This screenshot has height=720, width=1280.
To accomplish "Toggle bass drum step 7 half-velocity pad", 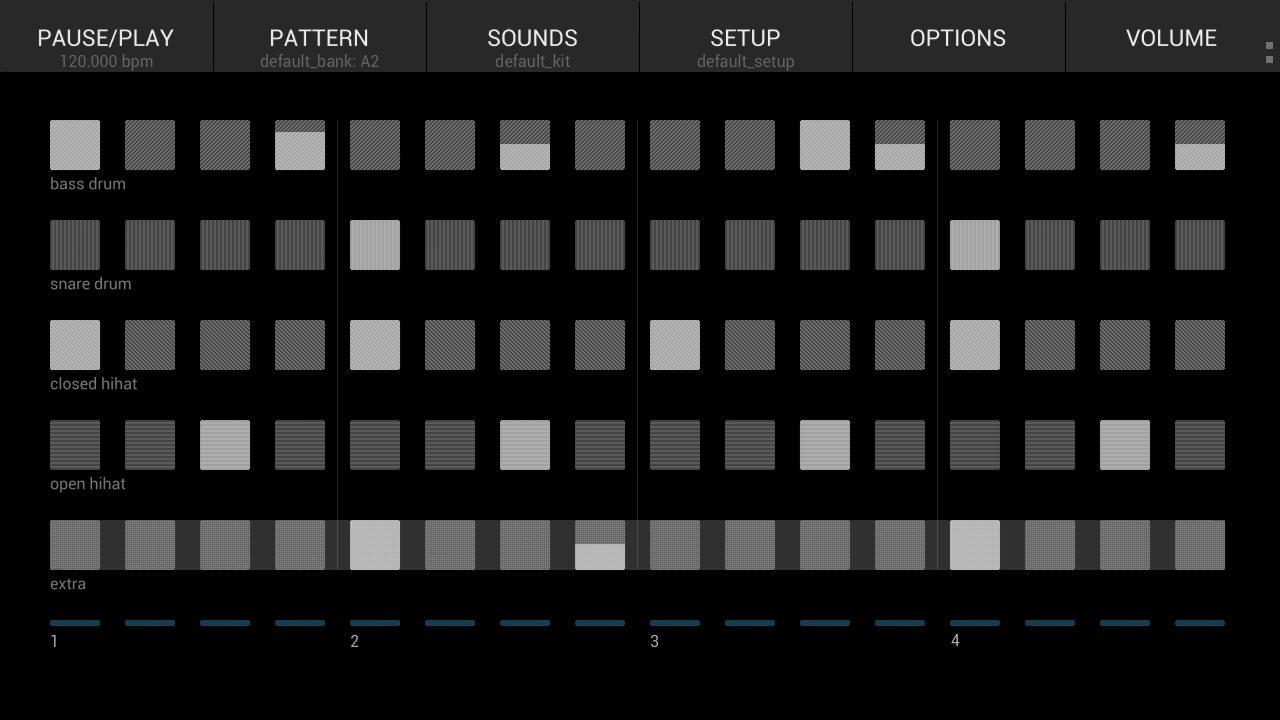I will (525, 145).
